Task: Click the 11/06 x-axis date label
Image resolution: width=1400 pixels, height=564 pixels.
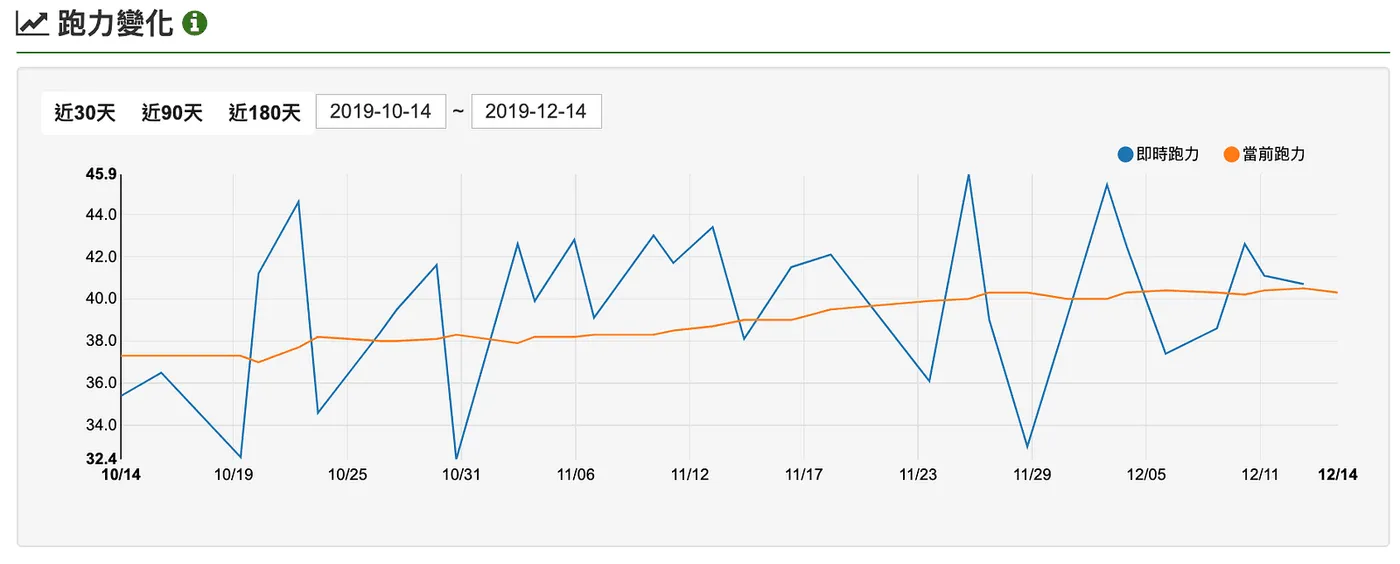Action: click(x=575, y=475)
